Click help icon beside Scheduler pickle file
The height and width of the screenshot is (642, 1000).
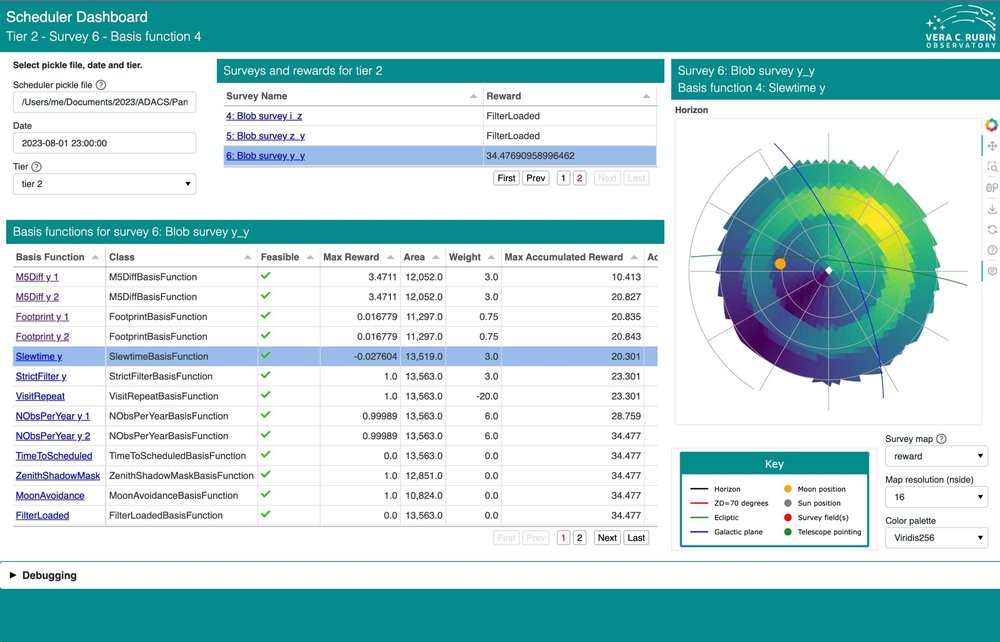(x=101, y=86)
